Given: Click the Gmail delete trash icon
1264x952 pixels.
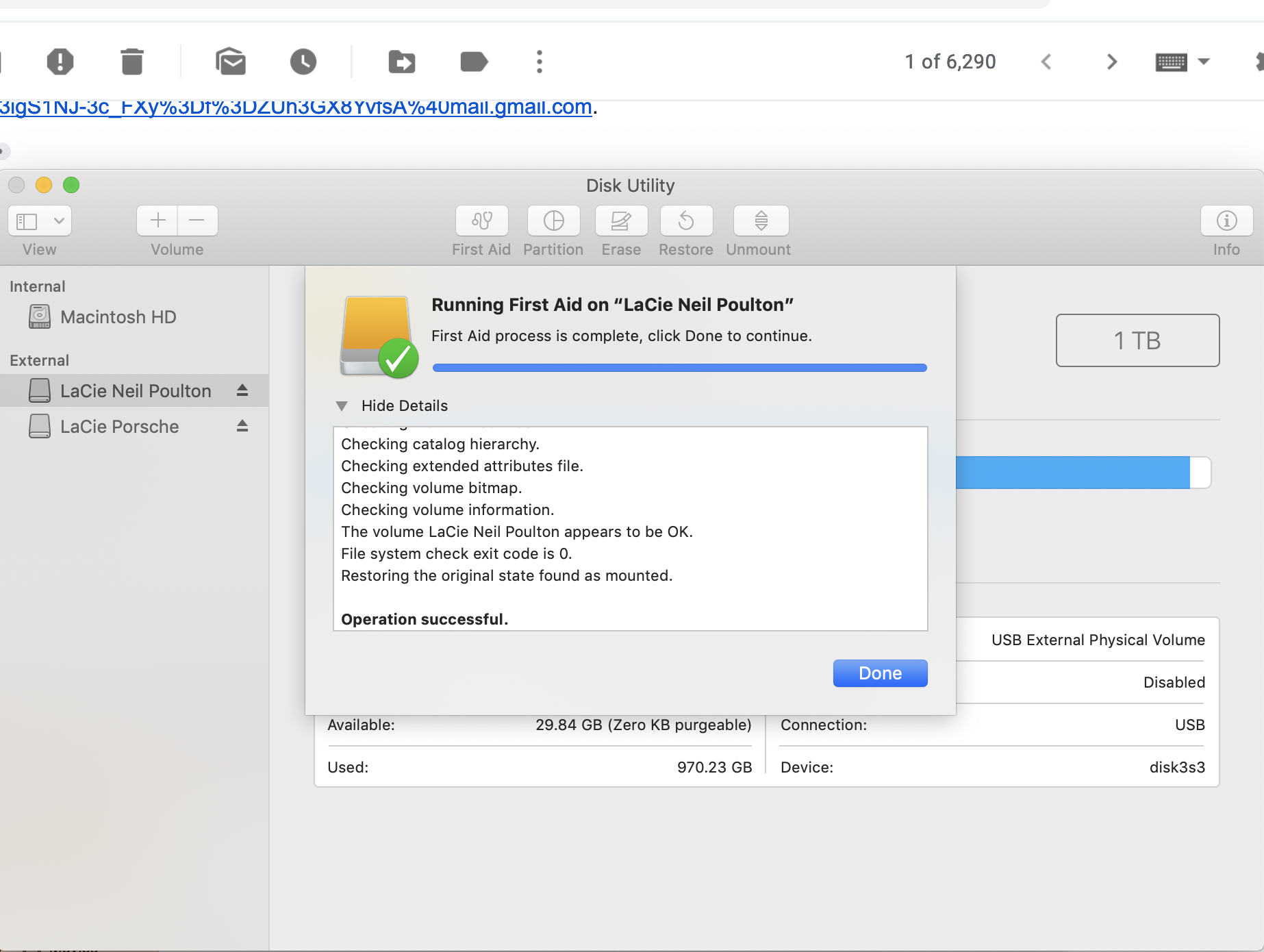Looking at the screenshot, I should pos(132,62).
